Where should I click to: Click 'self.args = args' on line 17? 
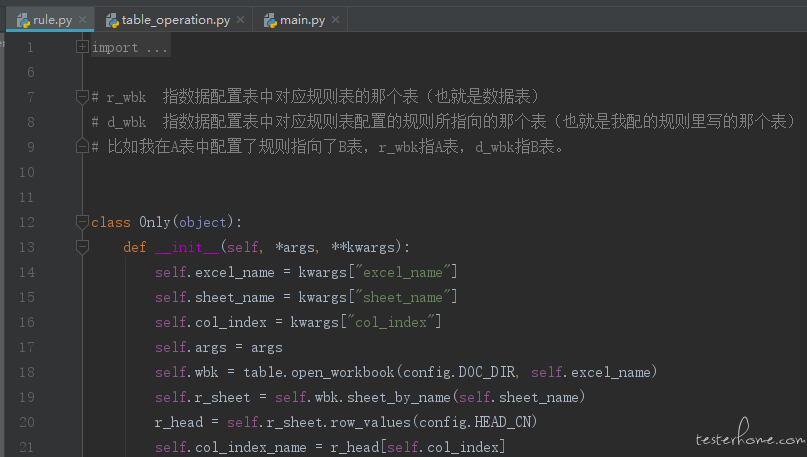tap(219, 347)
